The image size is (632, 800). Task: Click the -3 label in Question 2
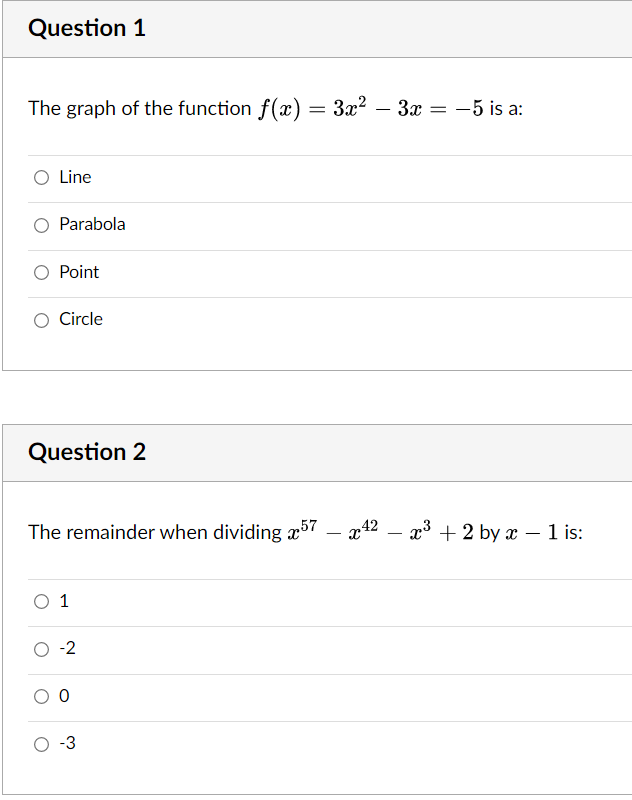[x=67, y=743]
